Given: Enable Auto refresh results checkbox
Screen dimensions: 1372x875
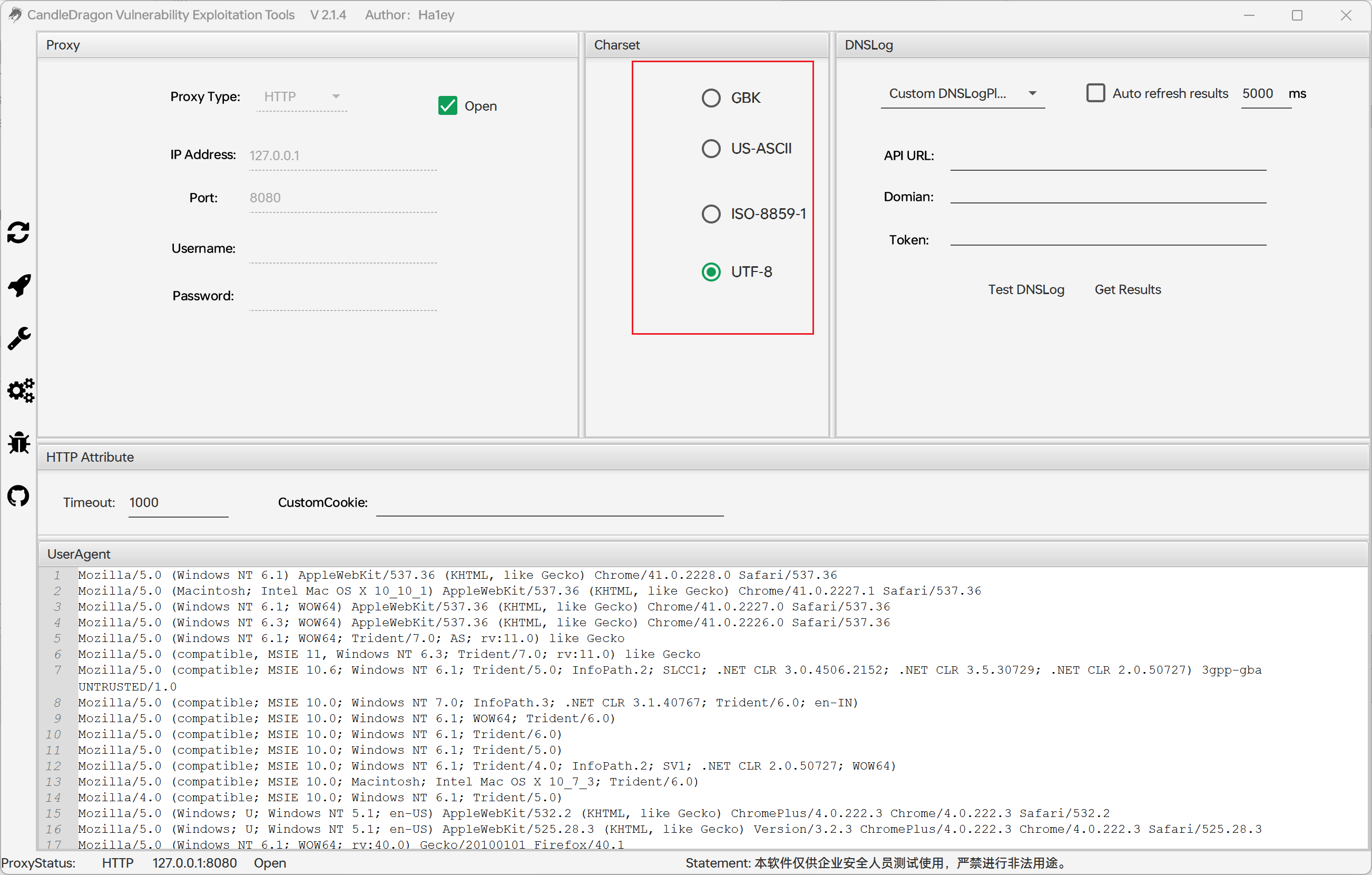Looking at the screenshot, I should (1095, 93).
